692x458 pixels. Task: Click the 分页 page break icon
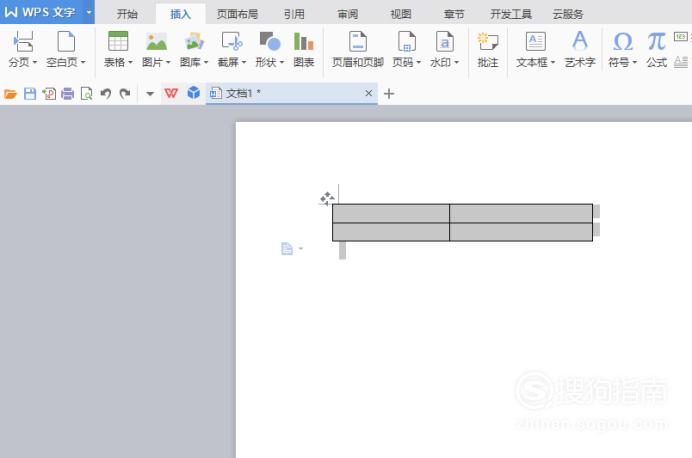click(x=23, y=41)
